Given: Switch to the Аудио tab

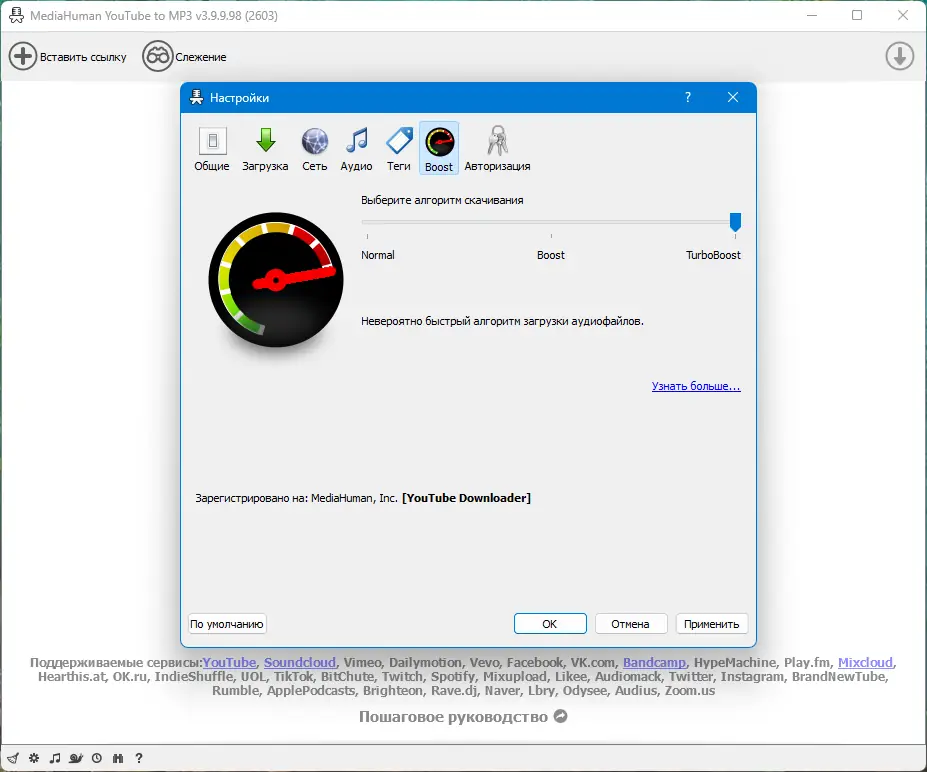Looking at the screenshot, I should click(356, 149).
